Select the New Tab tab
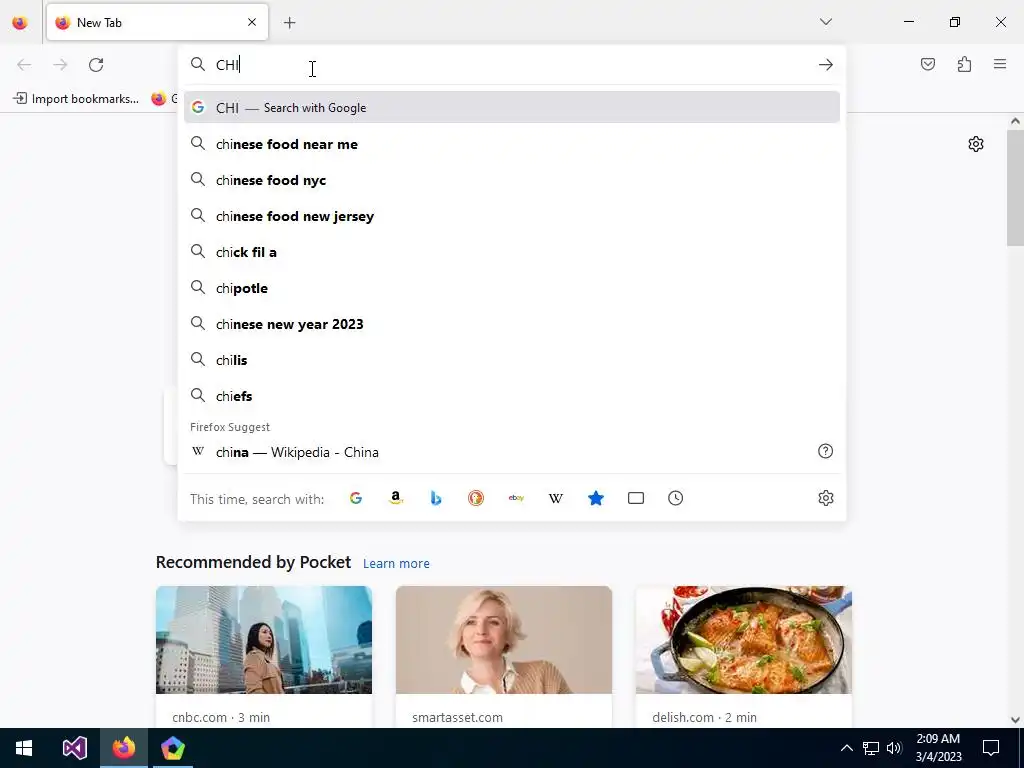This screenshot has height=768, width=1024. coord(157,22)
